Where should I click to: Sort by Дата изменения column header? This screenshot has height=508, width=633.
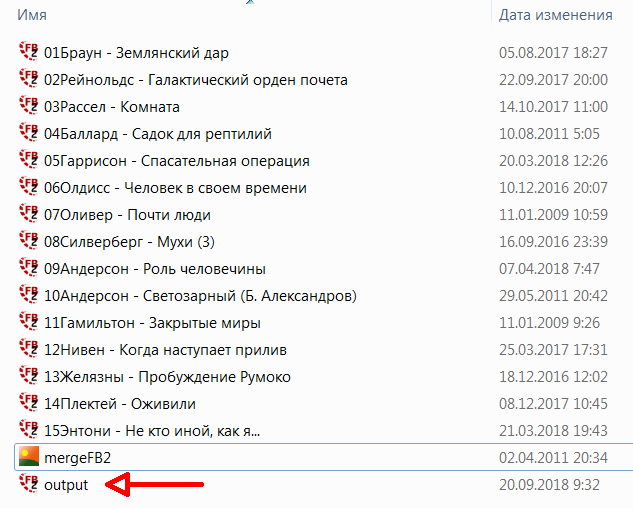(x=555, y=15)
